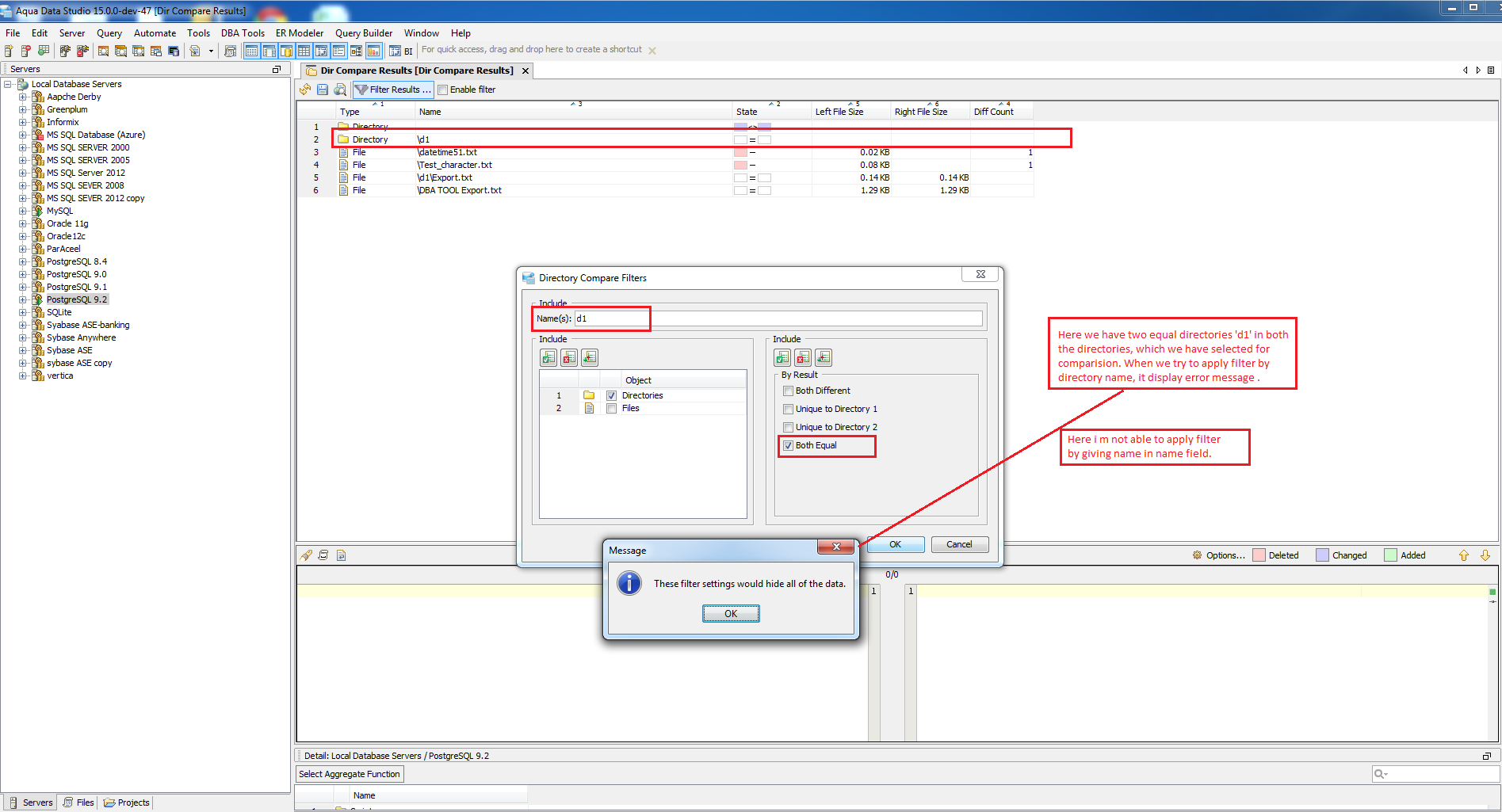Check the Both Different checkbox

788,391
